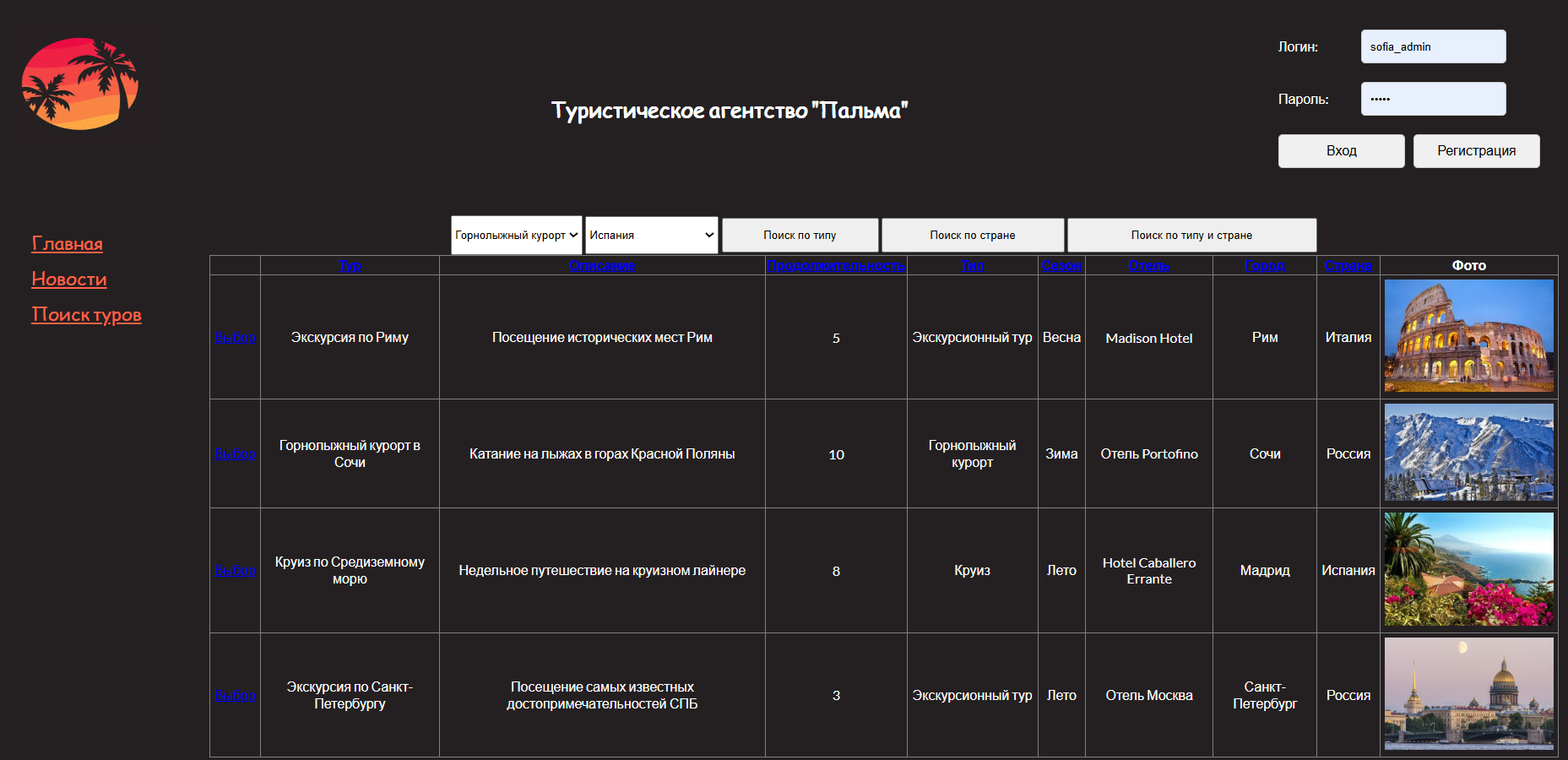
Task: Click the 'Экскурсия по Риму' tour name
Action: click(x=350, y=338)
